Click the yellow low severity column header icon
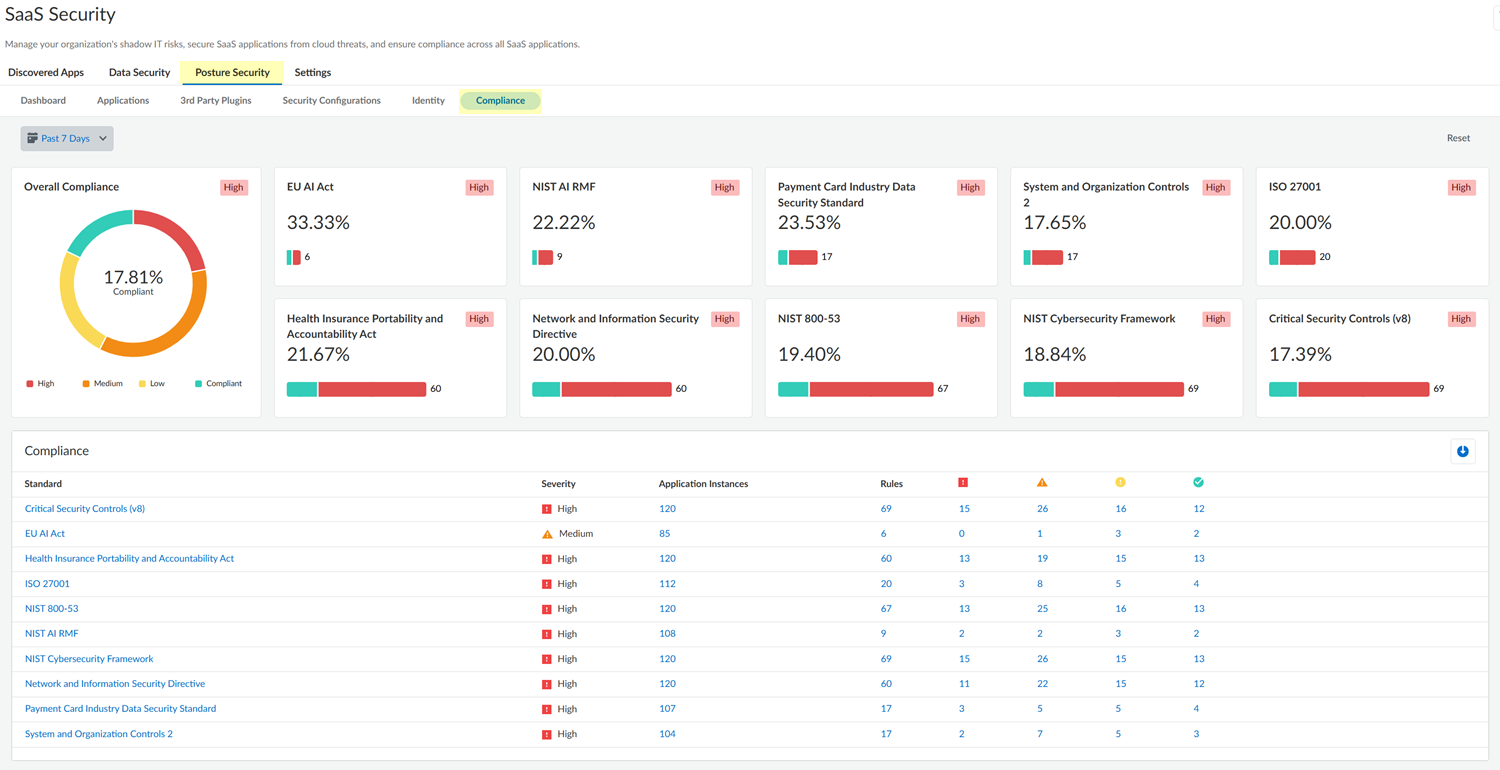Viewport: 1500px width, 770px height. [x=1120, y=483]
